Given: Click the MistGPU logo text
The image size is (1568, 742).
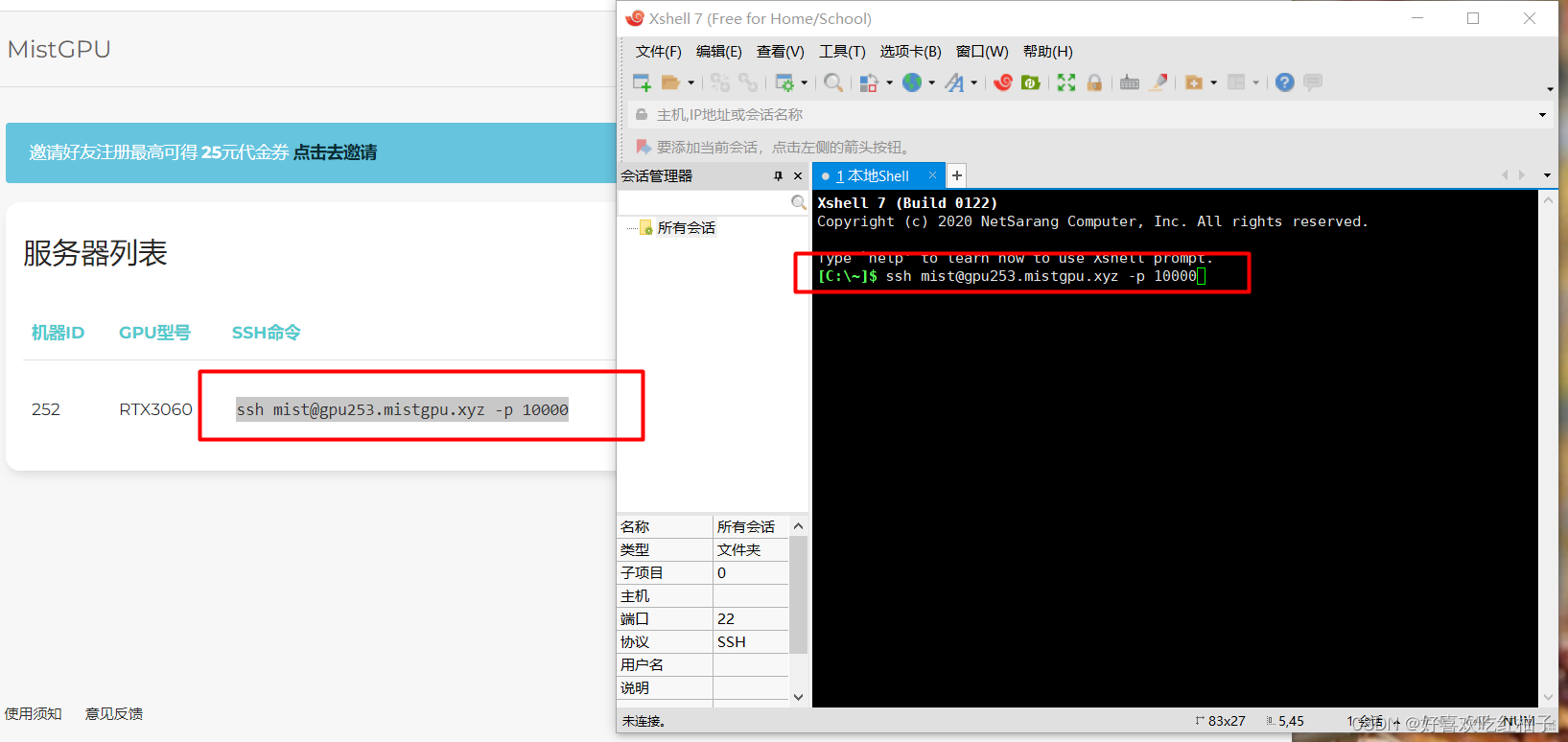Looking at the screenshot, I should pos(59,49).
